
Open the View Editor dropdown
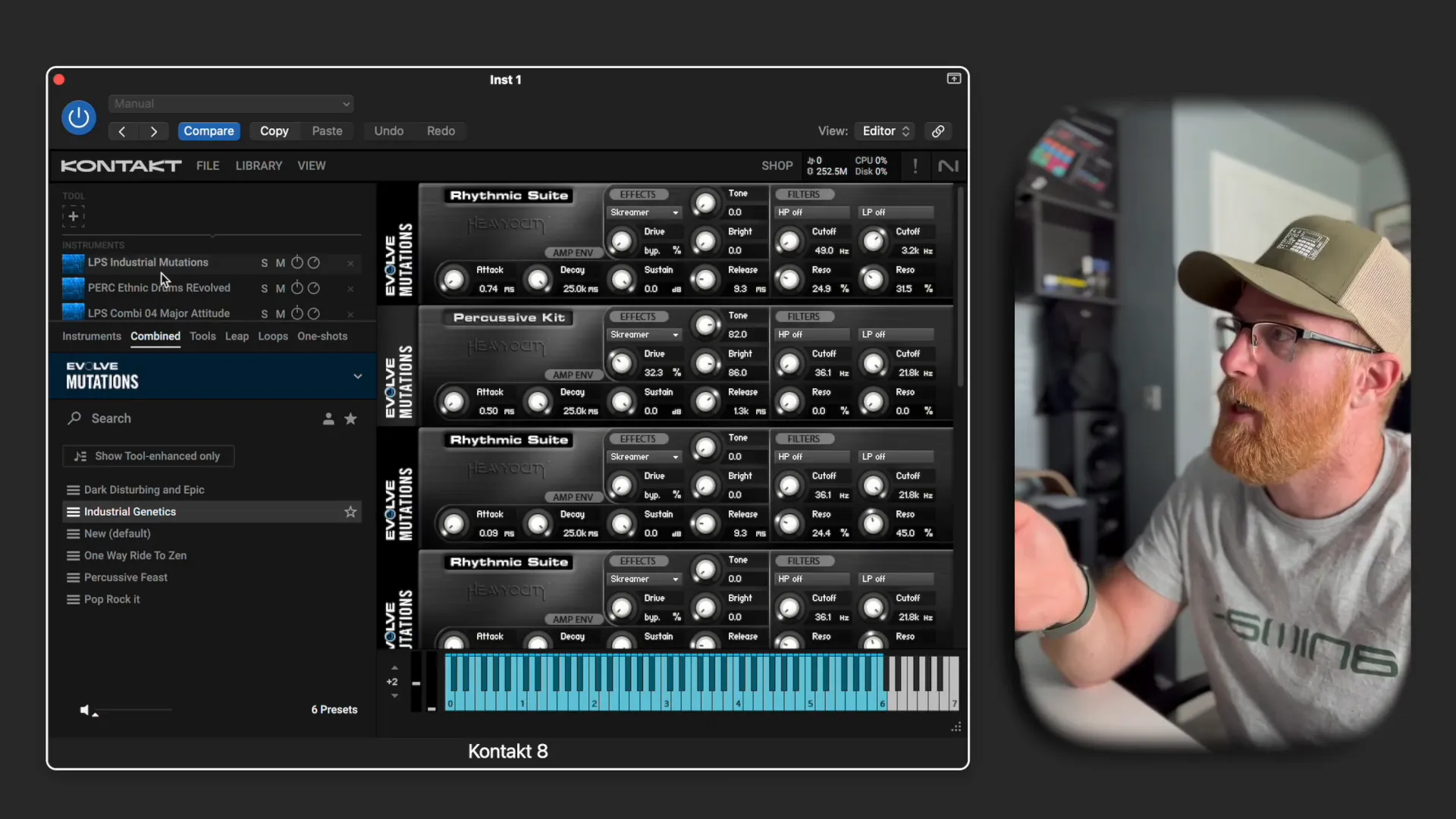885,131
